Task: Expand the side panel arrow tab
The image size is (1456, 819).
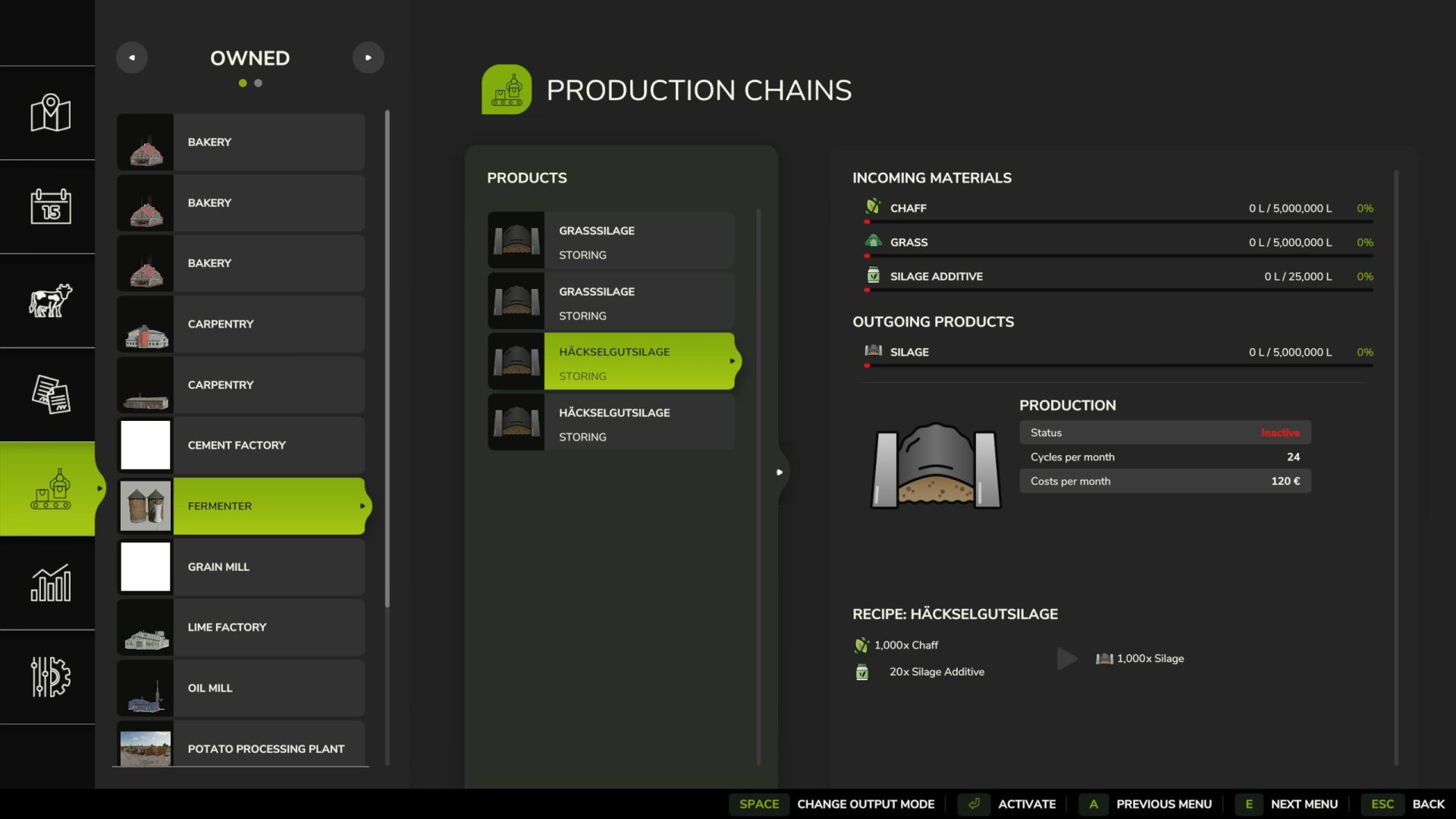Action: pos(780,472)
